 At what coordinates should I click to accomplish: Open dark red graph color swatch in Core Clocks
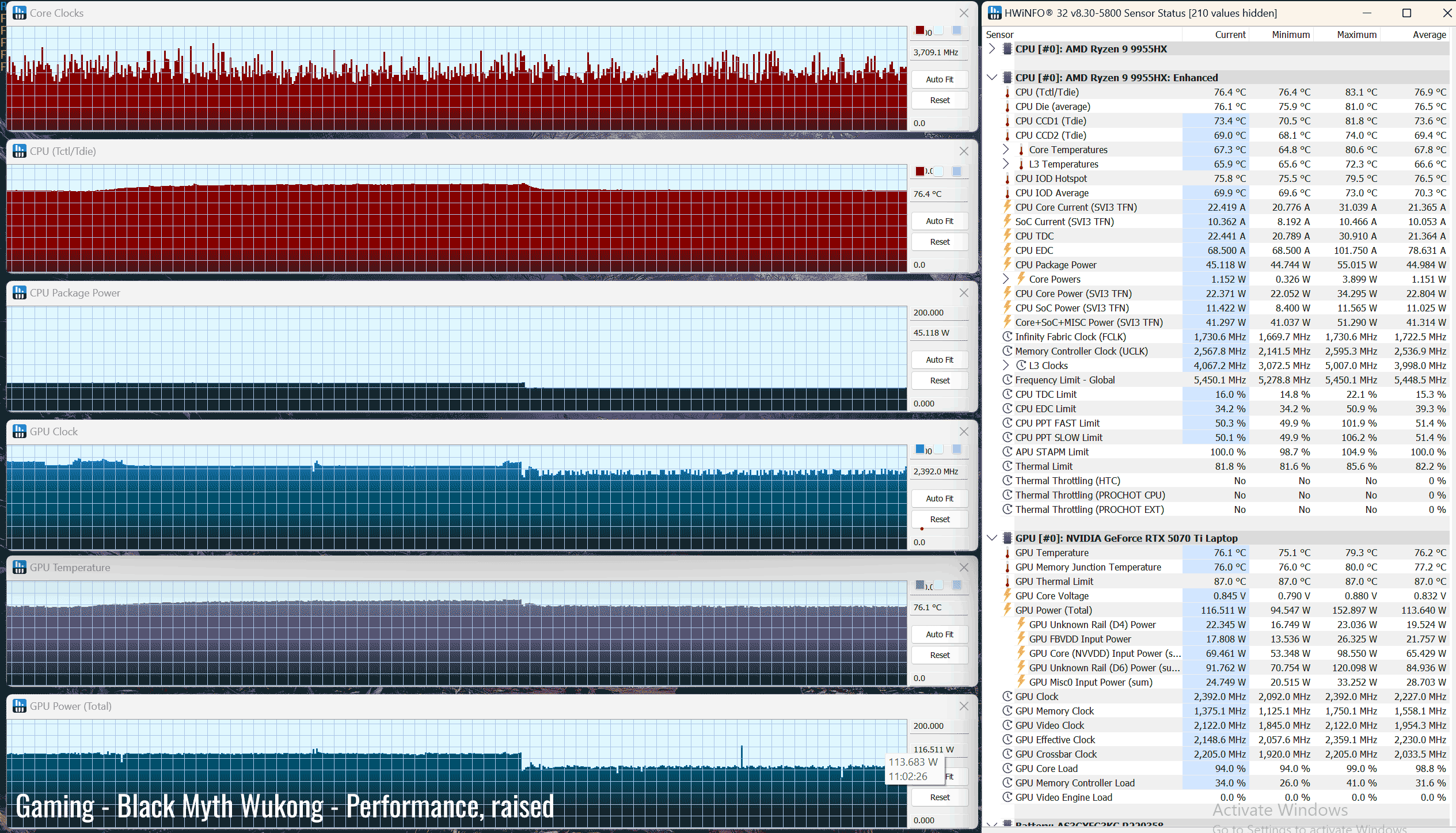tap(920, 31)
